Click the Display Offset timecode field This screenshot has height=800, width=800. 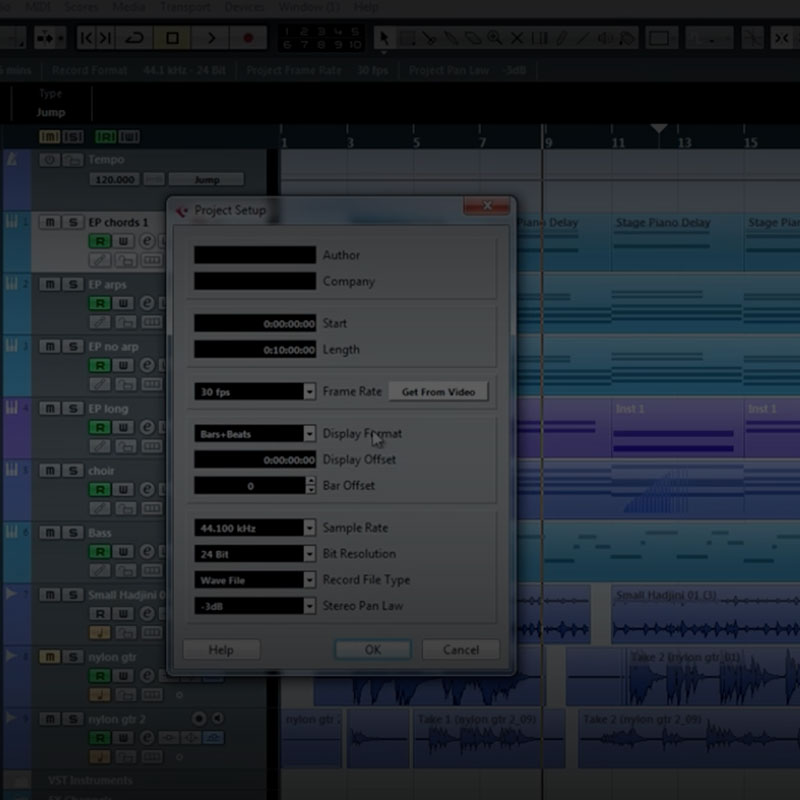(255, 460)
